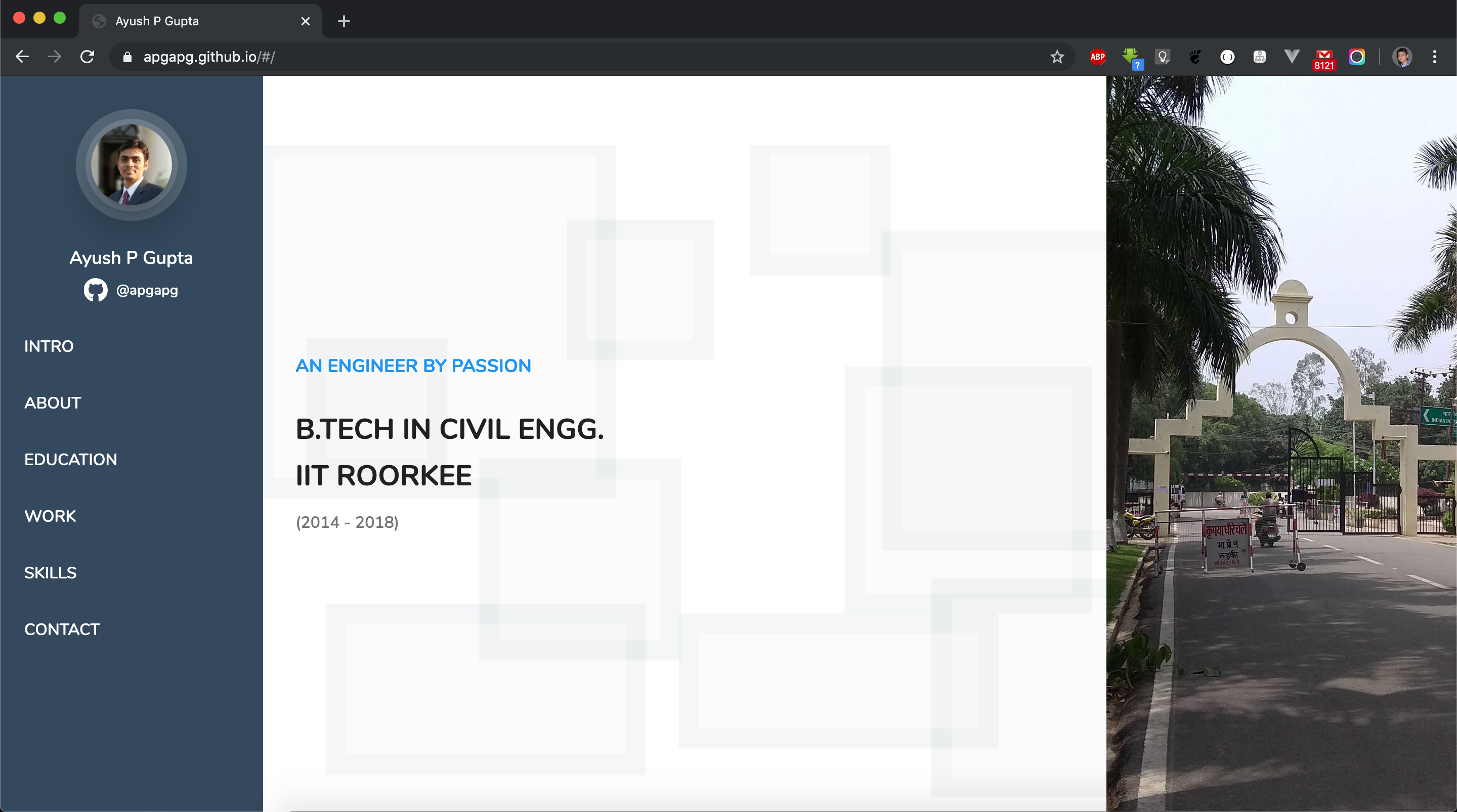The image size is (1457, 812).
Task: Click the @apgapg GitHub link
Action: 147,290
